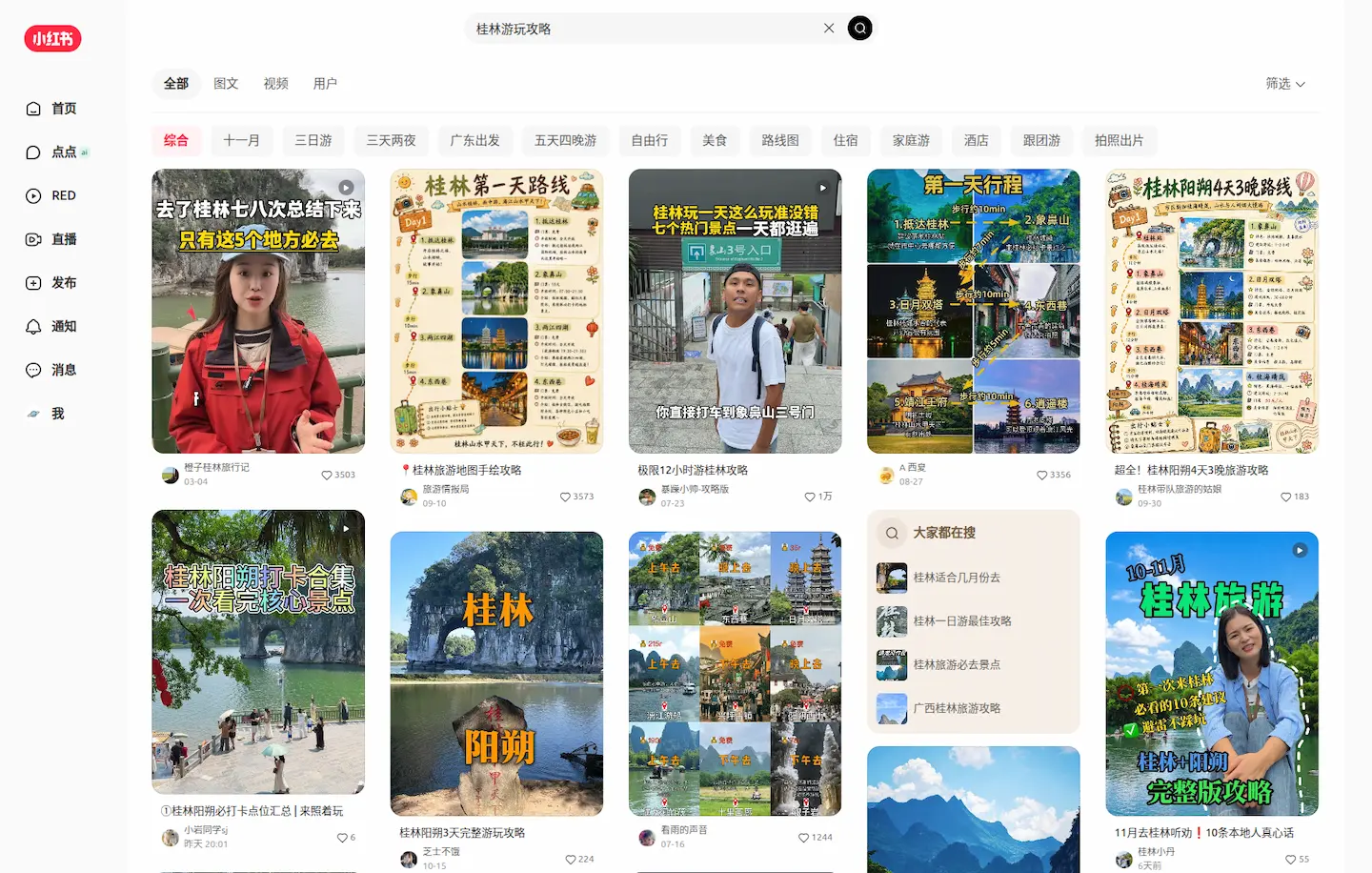Open the 11月去桂林听劝 post title

coord(1204,832)
